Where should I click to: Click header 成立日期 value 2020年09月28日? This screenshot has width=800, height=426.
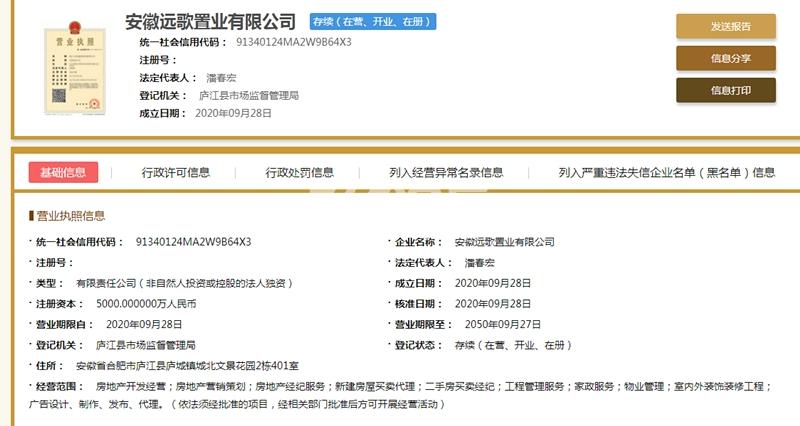[233, 113]
